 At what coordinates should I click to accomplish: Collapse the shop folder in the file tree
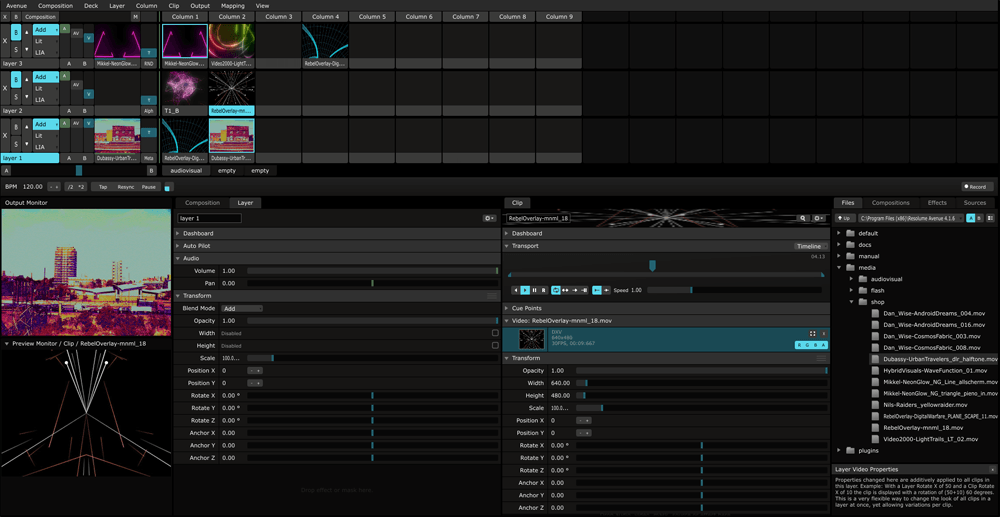tap(852, 302)
